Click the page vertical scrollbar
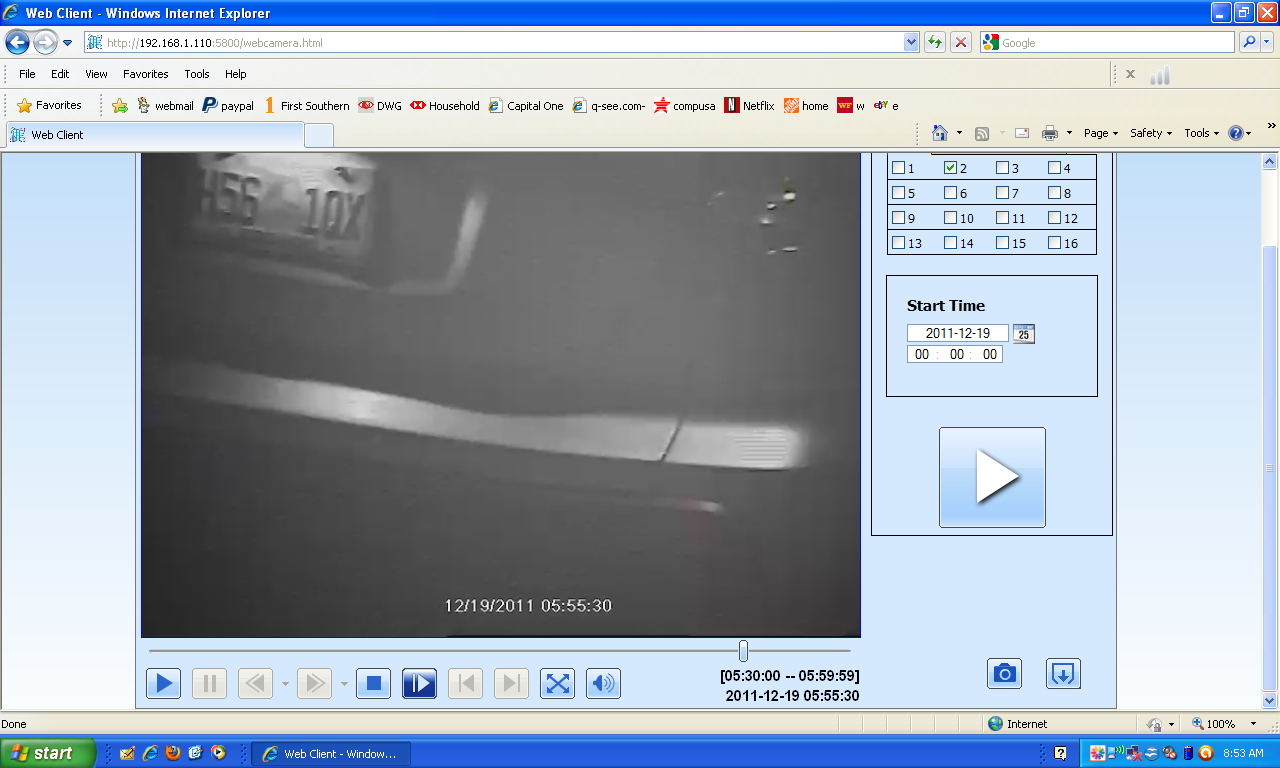 click(x=1270, y=430)
